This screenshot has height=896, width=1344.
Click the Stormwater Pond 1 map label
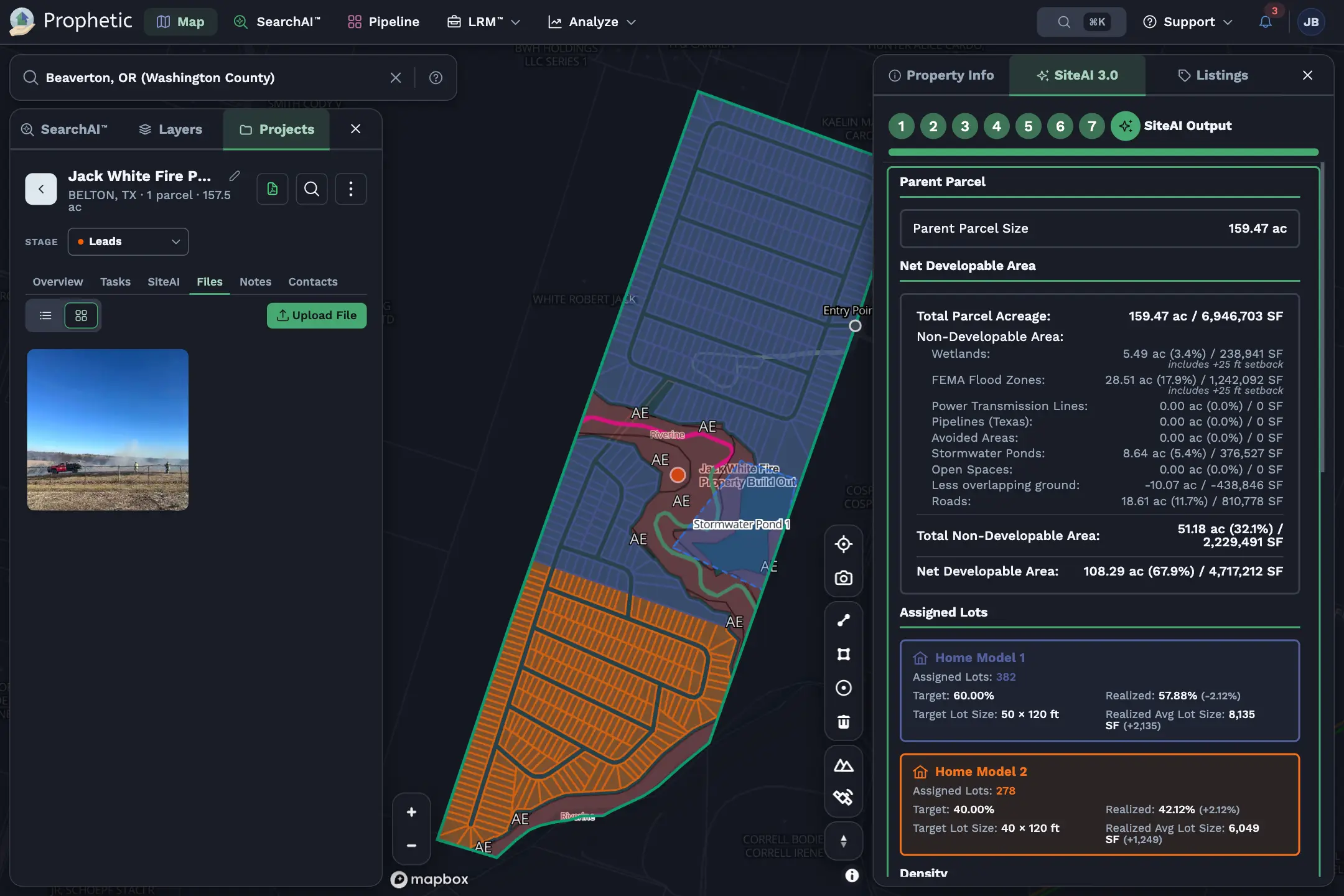coord(742,525)
